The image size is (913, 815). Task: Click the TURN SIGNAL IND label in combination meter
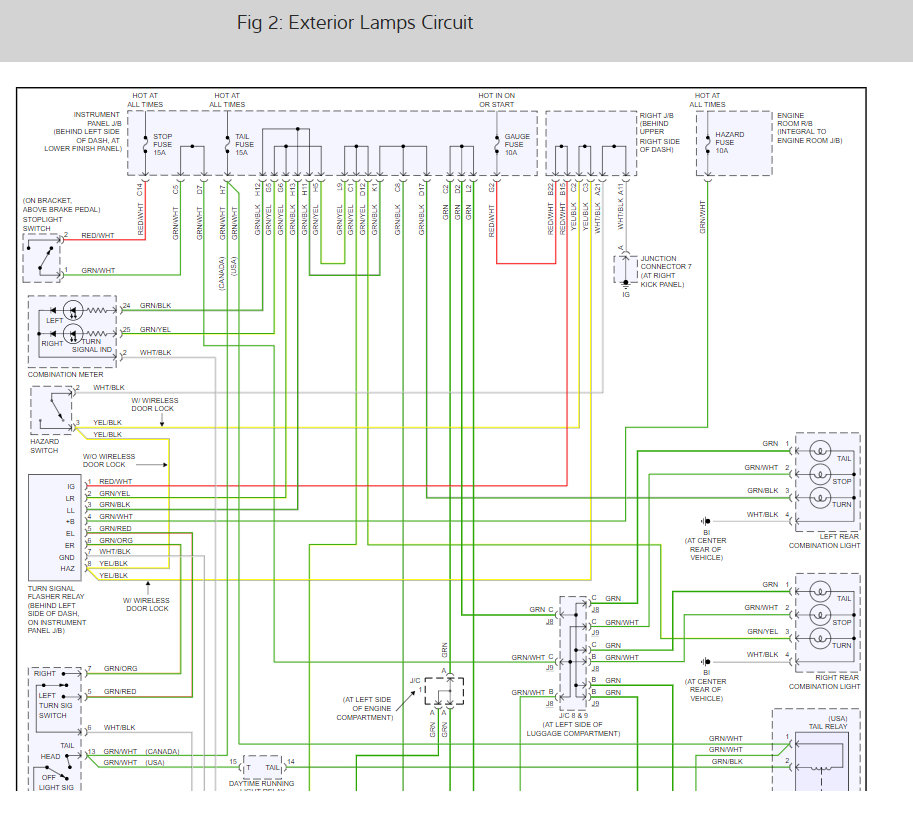92,346
